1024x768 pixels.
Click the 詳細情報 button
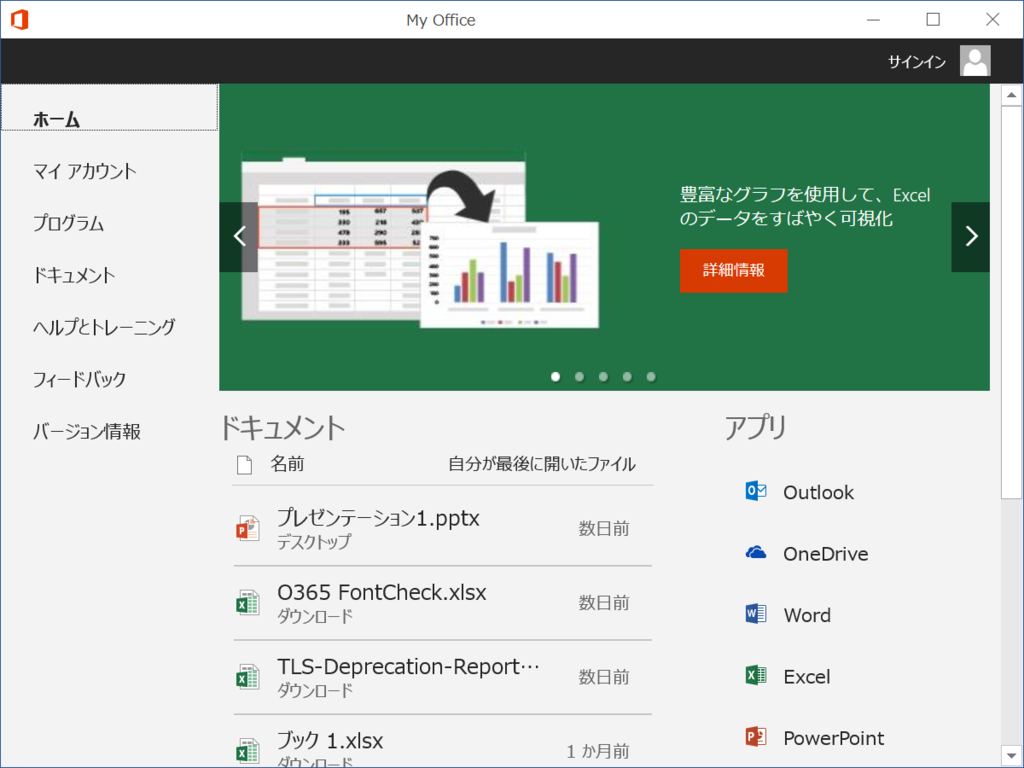(733, 270)
